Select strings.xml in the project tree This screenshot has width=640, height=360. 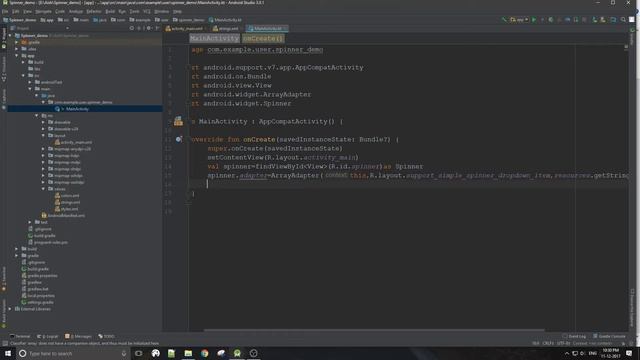pyautogui.click(x=70, y=202)
